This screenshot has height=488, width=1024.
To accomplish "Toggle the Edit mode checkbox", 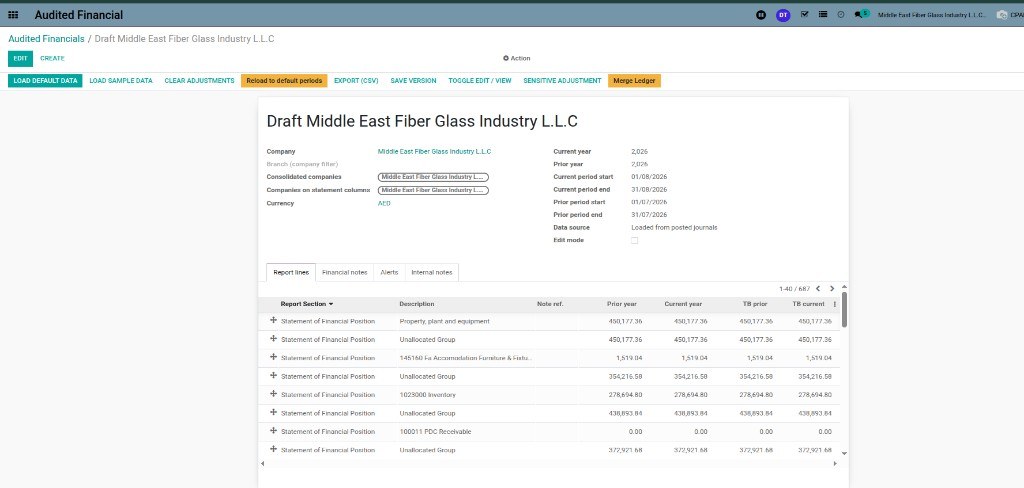I will (634, 240).
